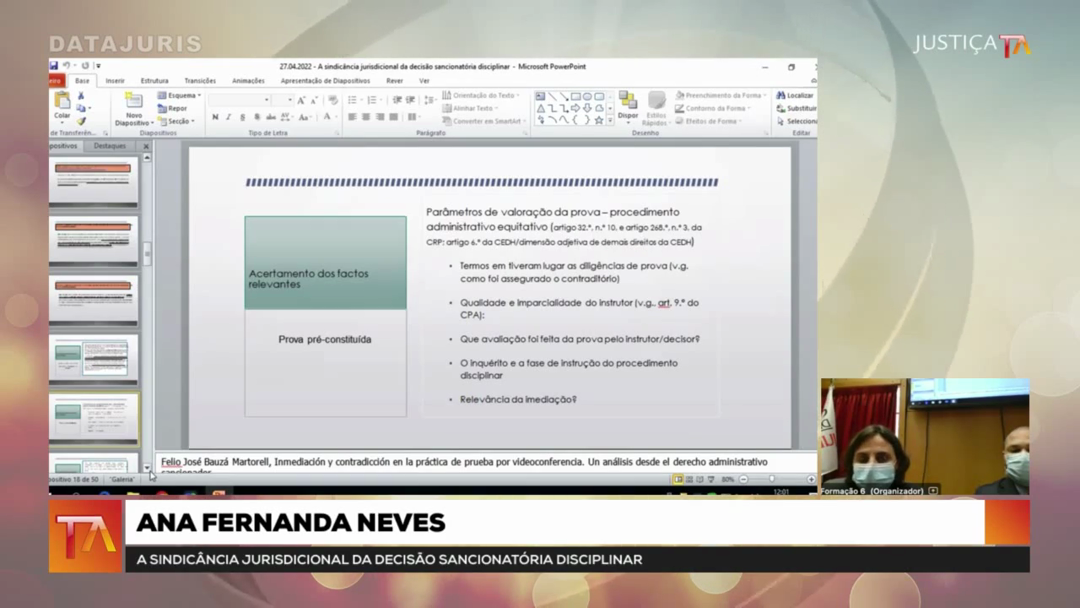Image resolution: width=1080 pixels, height=608 pixels.
Task: Pick the star shape in shapes gallery
Action: pos(599,120)
